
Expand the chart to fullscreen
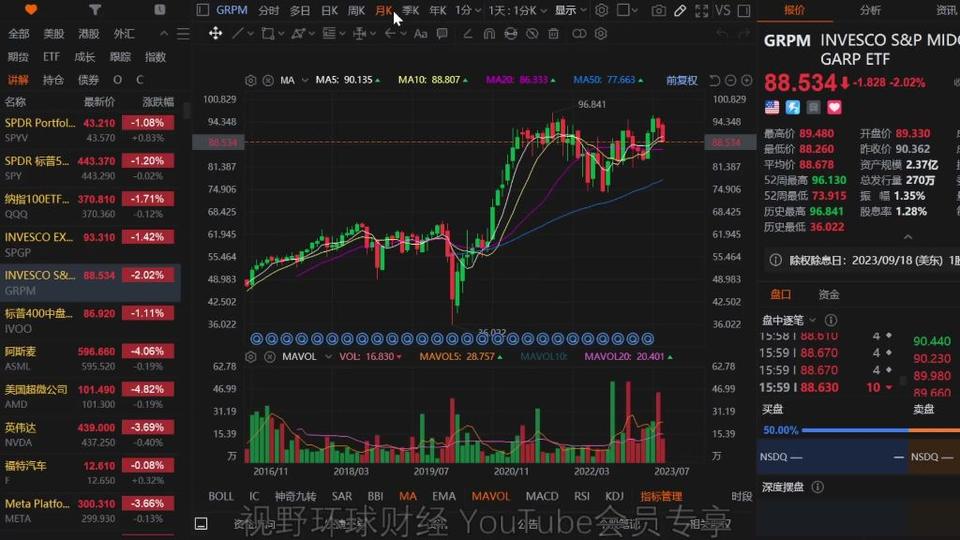coord(702,10)
